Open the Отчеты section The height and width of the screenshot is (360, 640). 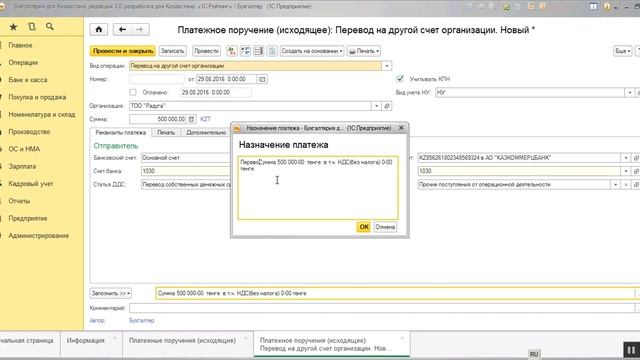[19, 201]
